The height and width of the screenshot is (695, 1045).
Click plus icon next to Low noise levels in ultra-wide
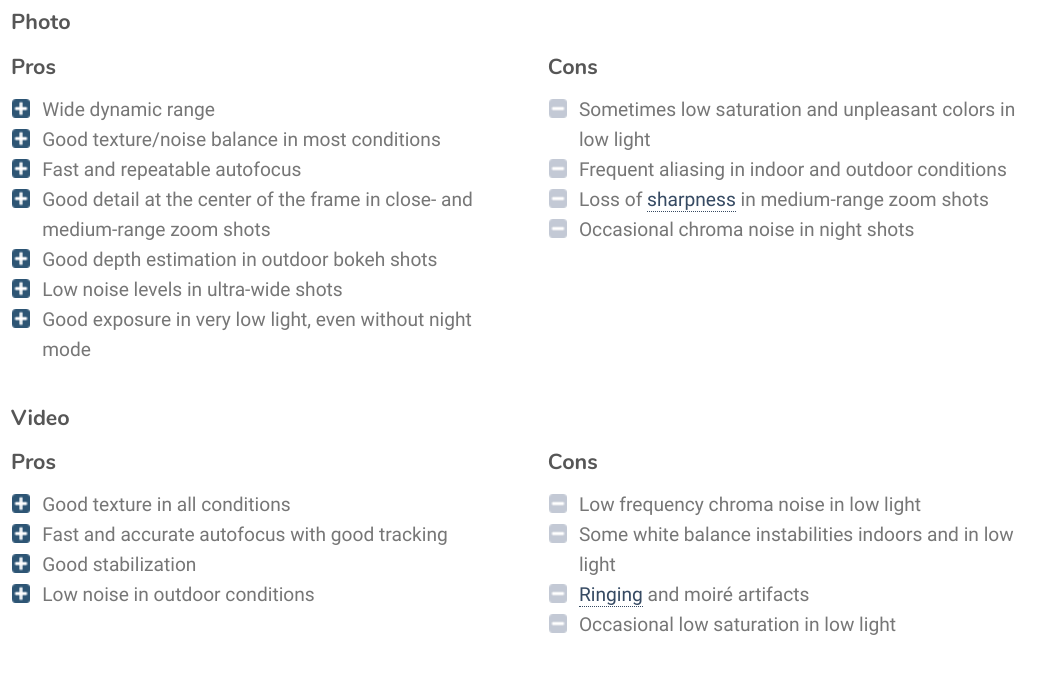[x=21, y=289]
